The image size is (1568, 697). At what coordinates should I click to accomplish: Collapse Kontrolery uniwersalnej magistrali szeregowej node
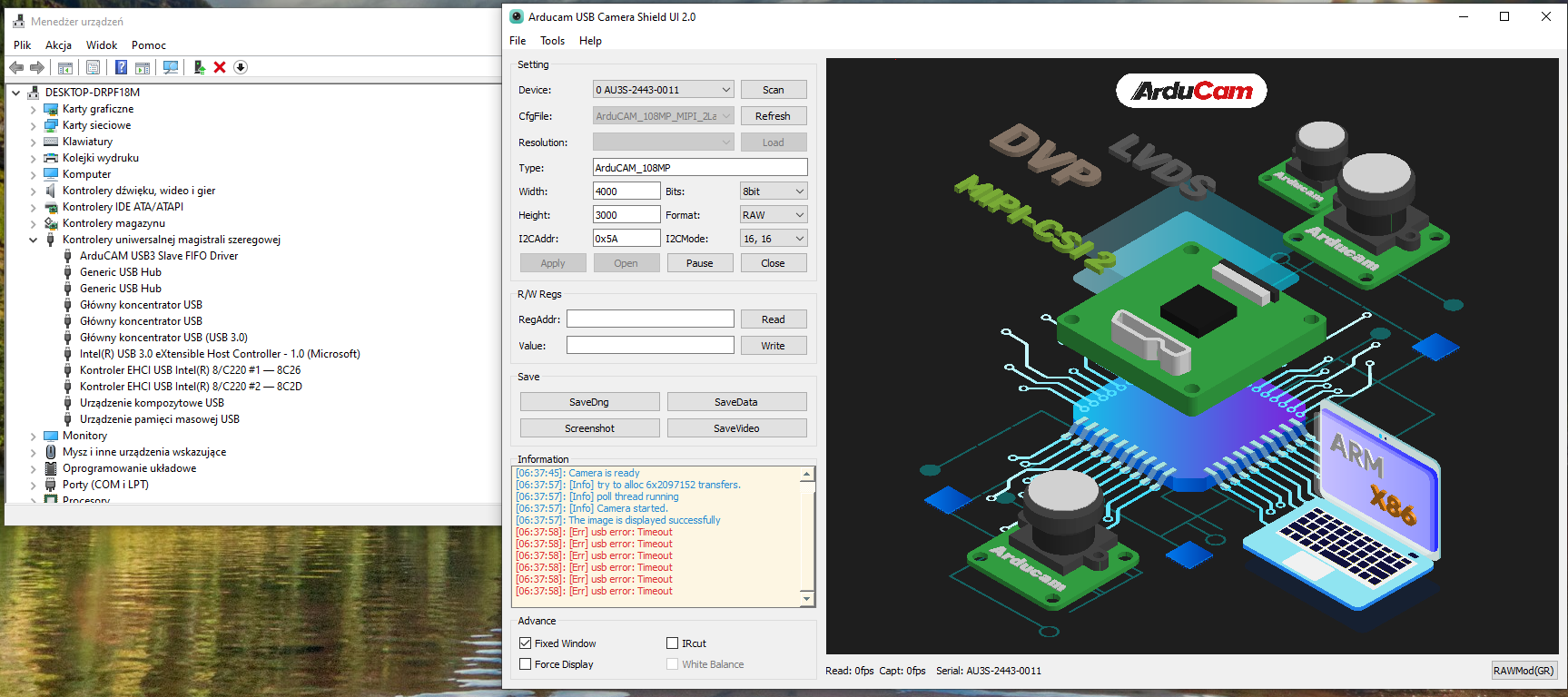point(34,241)
